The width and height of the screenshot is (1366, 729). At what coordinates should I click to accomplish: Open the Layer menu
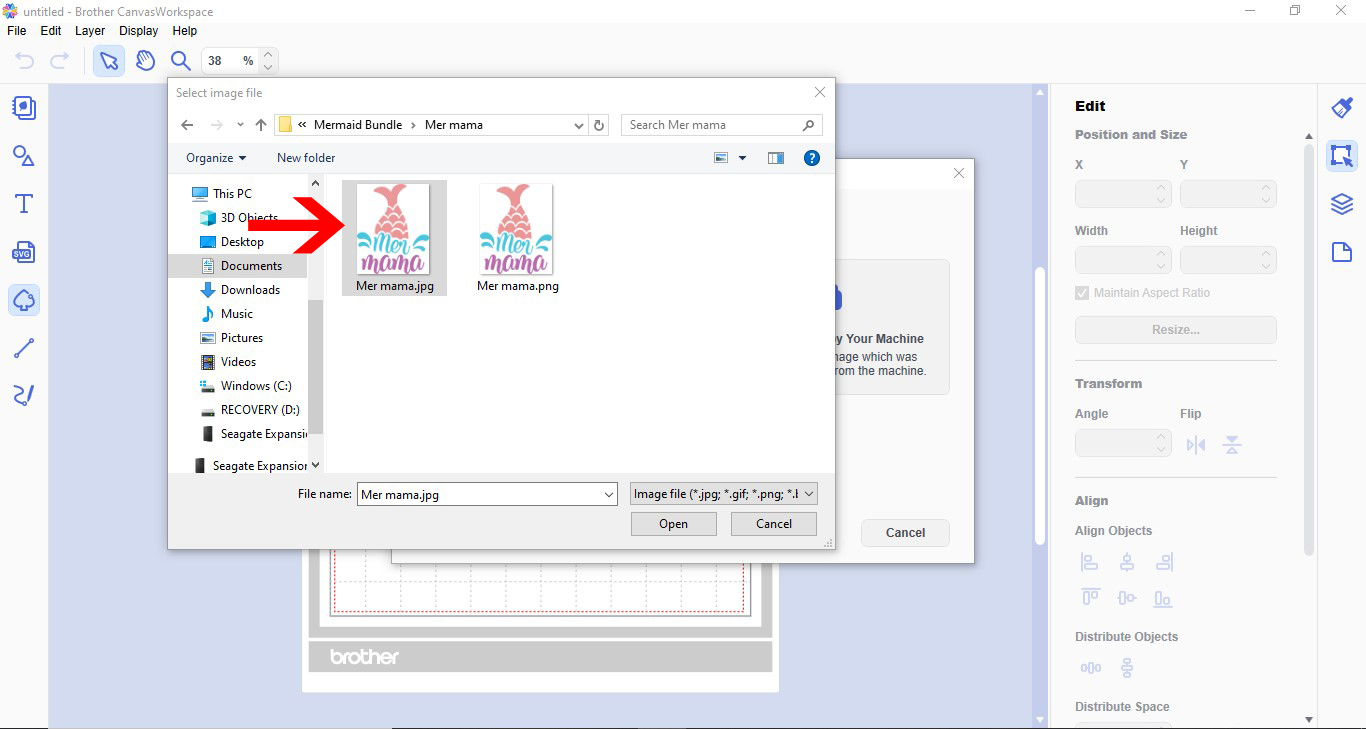[90, 31]
